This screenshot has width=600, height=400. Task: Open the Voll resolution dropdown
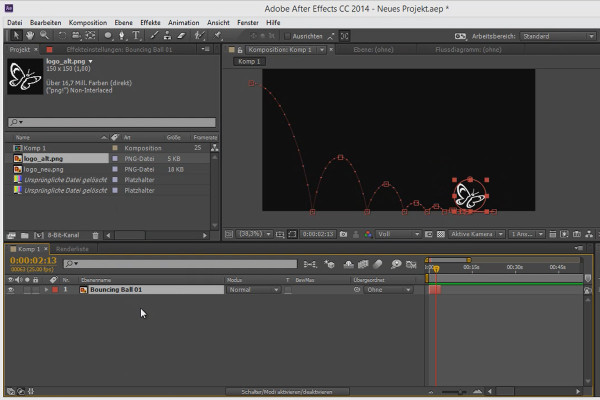(398, 234)
